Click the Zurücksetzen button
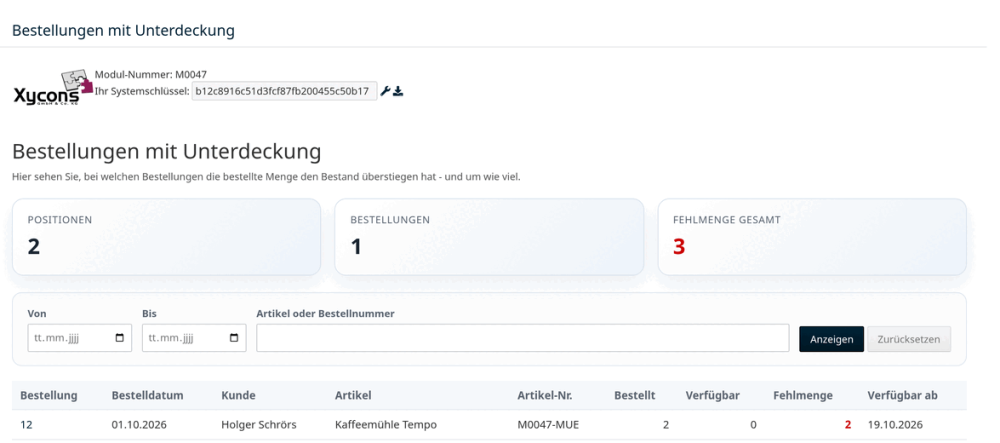 coord(909,339)
